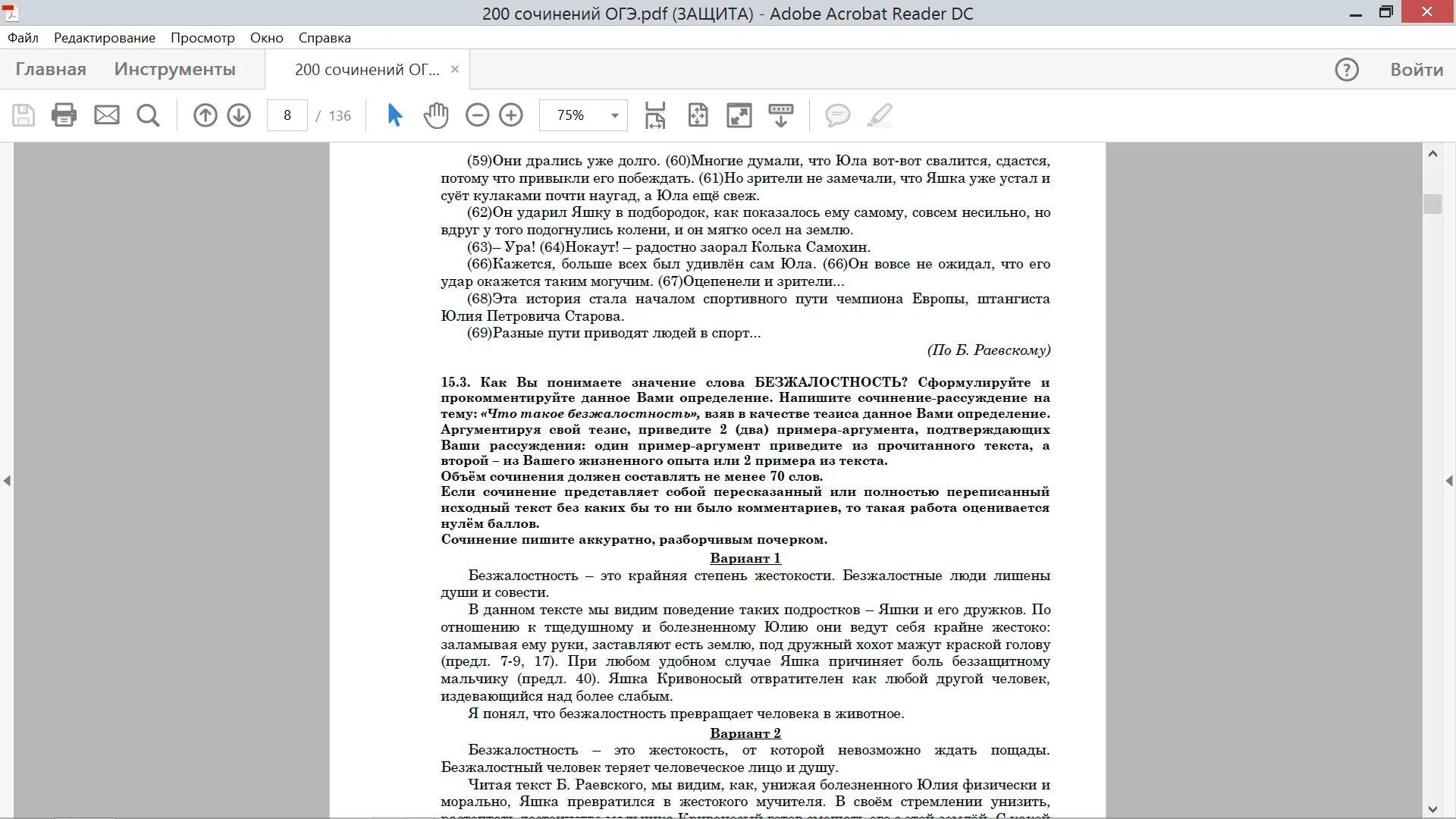Zoom out with minus icon
Image resolution: width=1456 pixels, height=819 pixels.
(477, 115)
